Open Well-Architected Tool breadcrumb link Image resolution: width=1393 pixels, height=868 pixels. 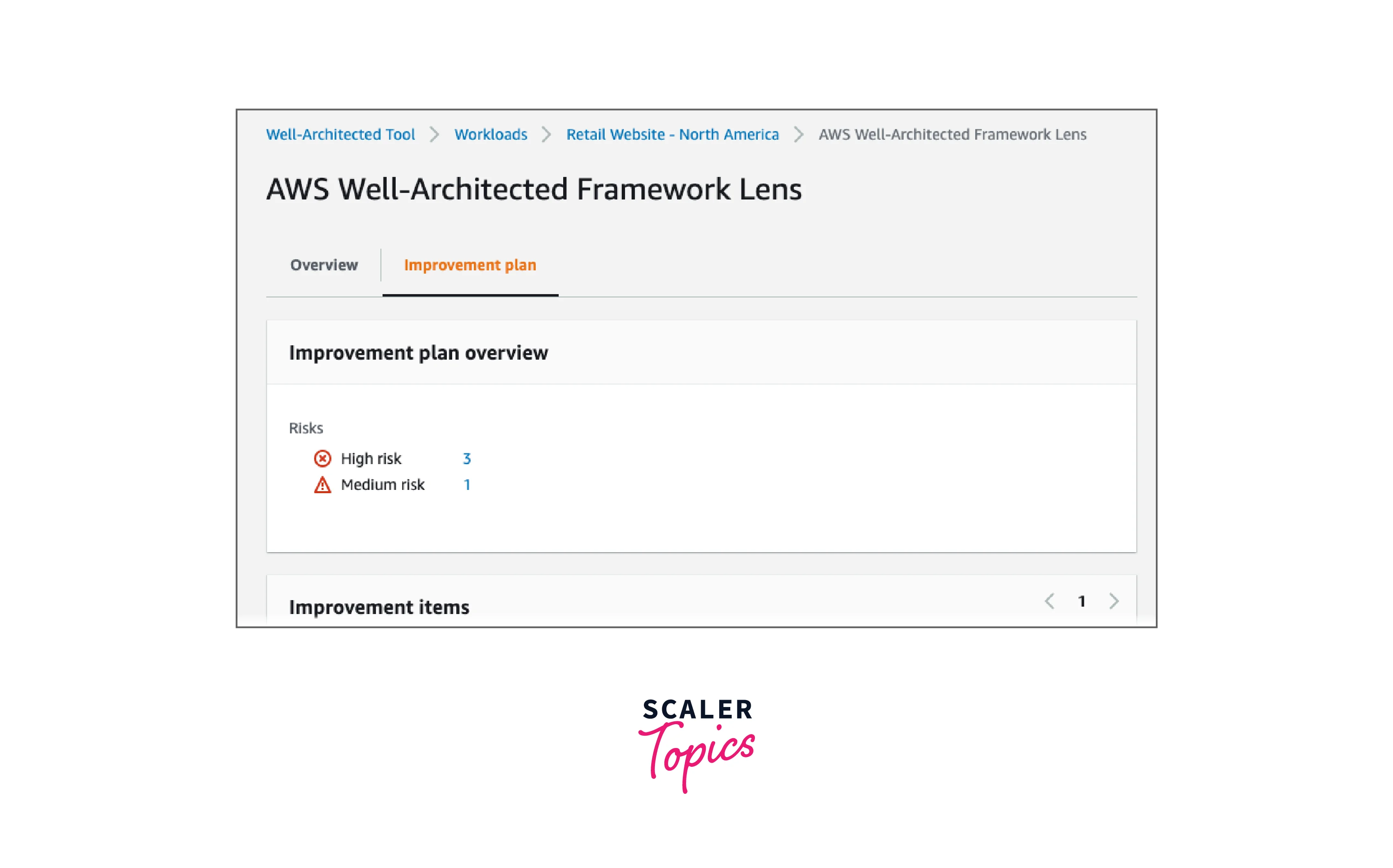pos(340,134)
